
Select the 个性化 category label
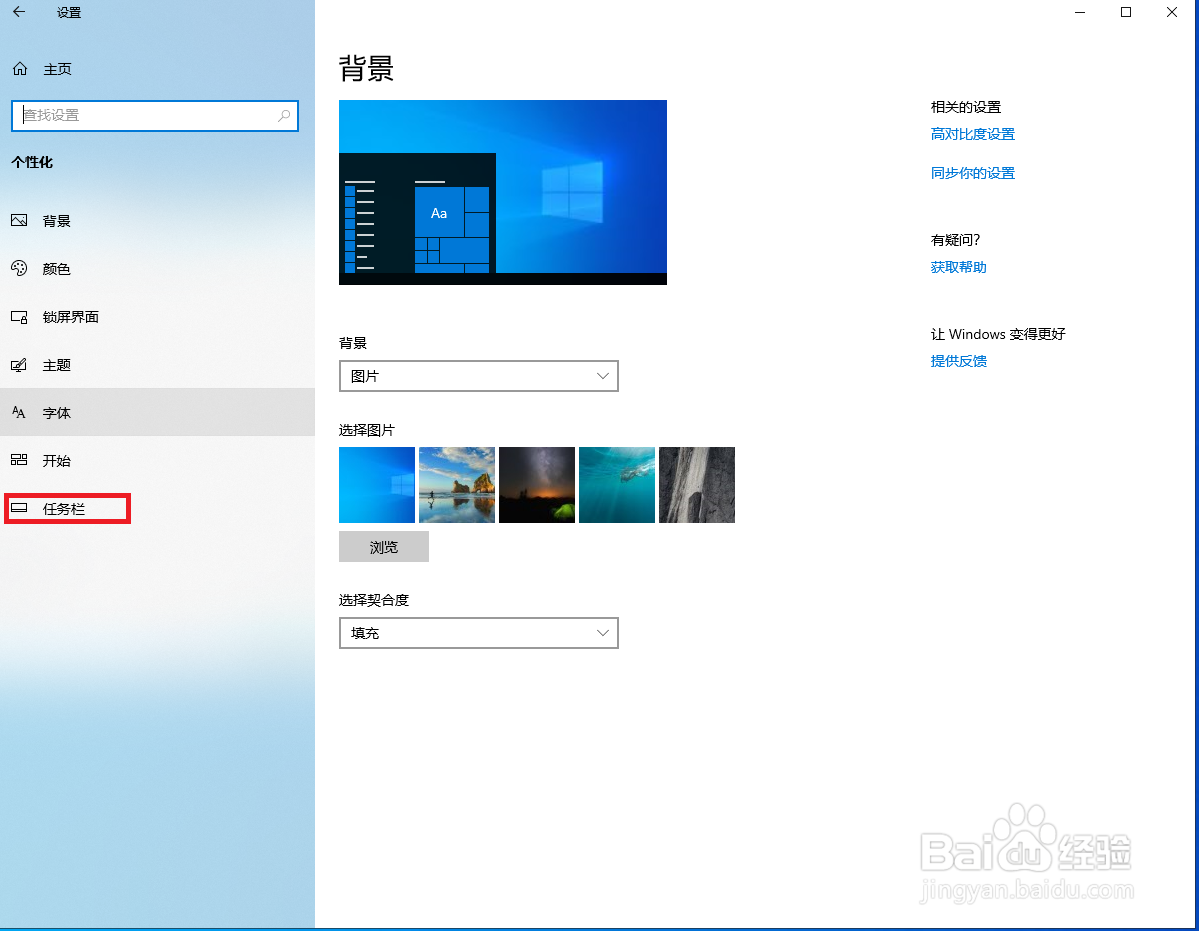pos(32,162)
